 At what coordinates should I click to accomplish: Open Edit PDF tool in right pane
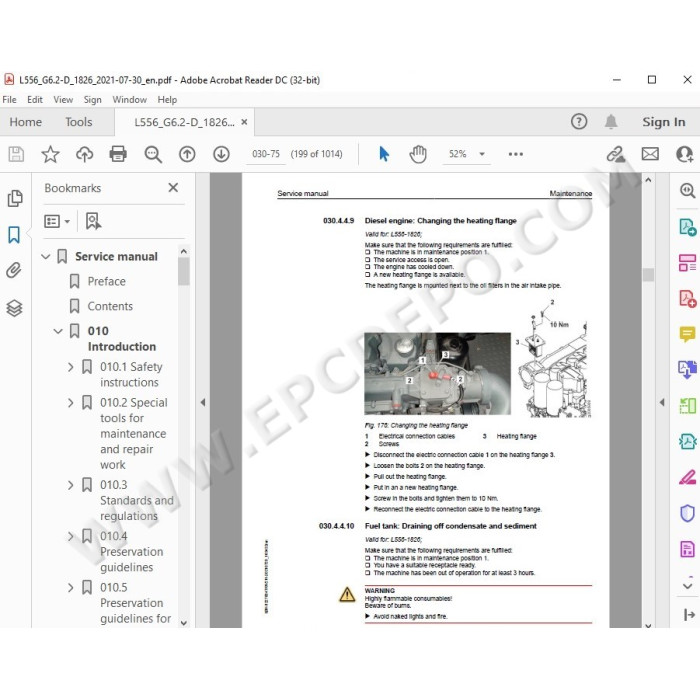tap(688, 263)
